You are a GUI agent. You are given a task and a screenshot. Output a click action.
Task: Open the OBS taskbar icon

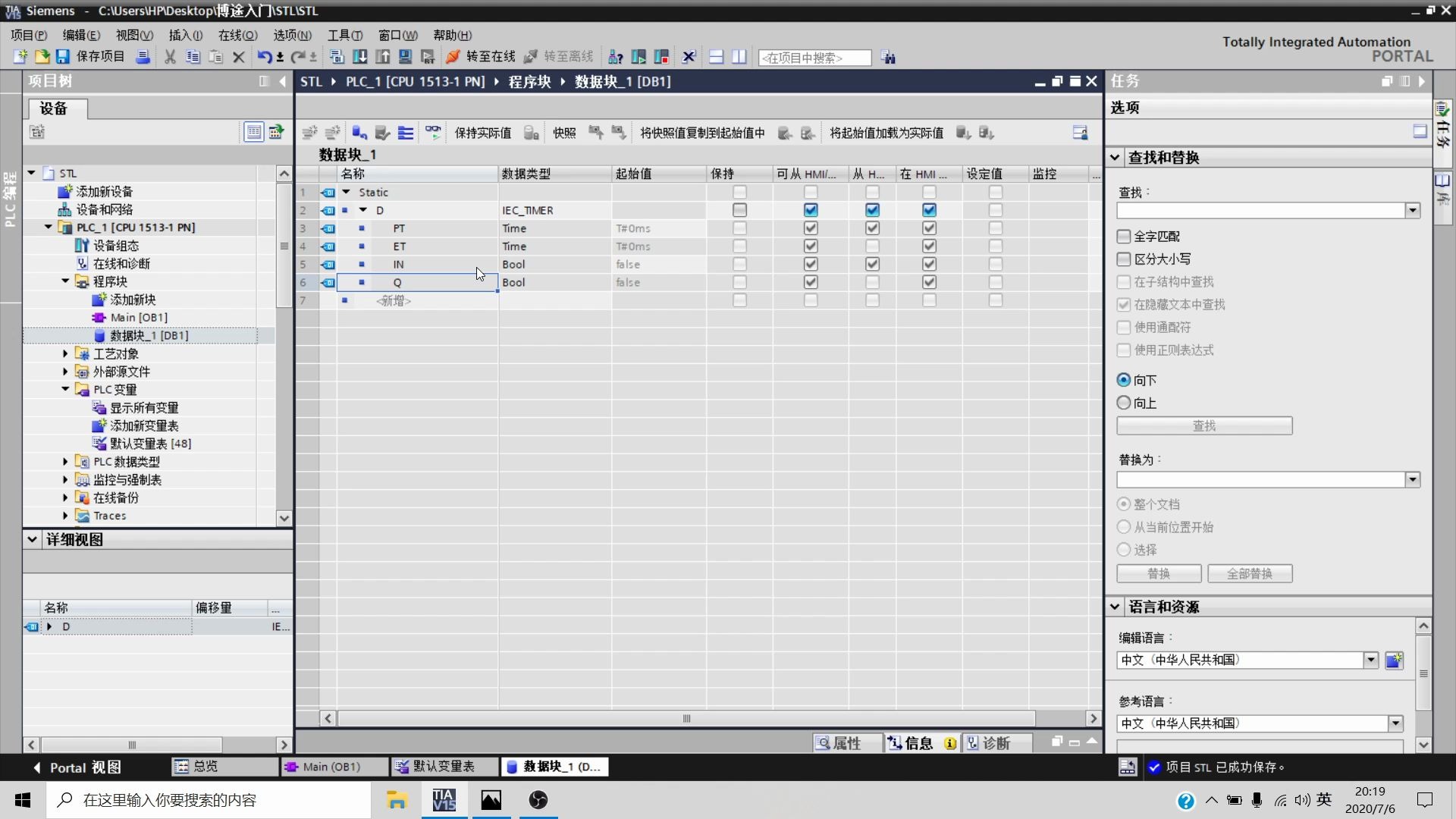[538, 800]
